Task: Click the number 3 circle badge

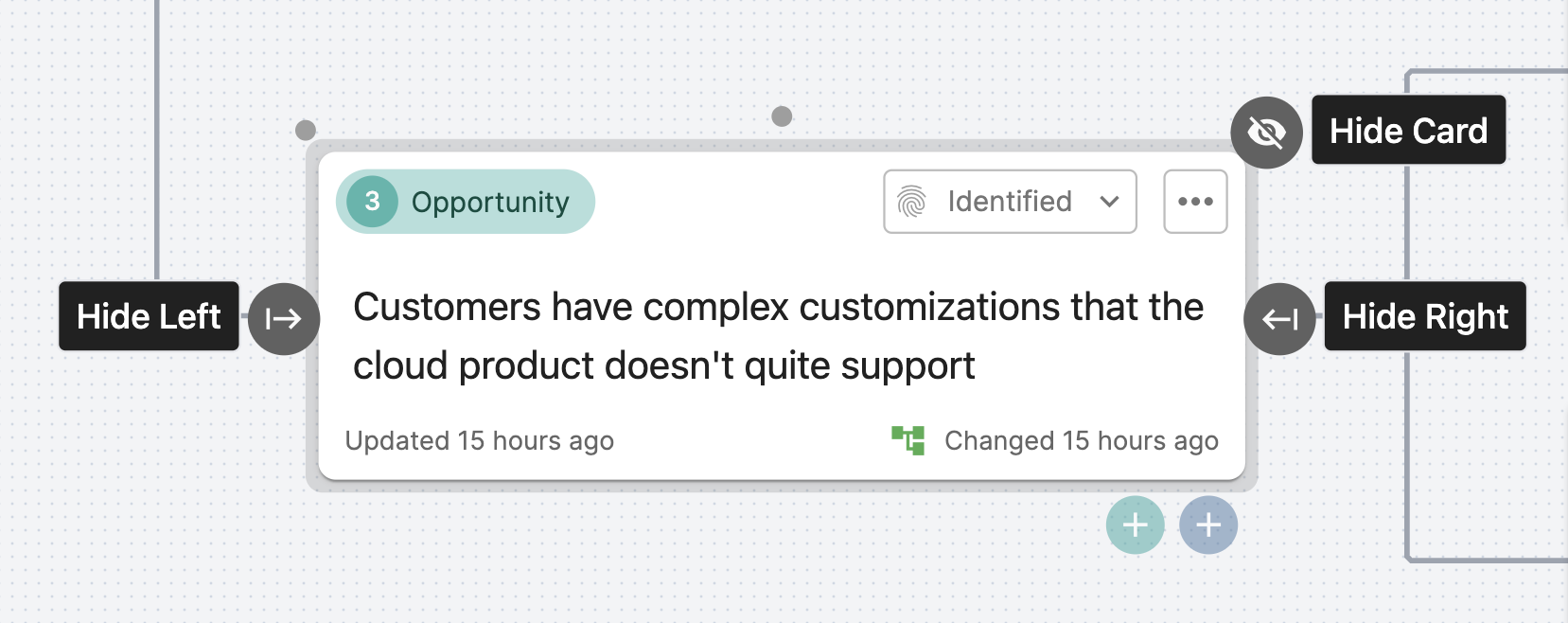Action: point(372,202)
